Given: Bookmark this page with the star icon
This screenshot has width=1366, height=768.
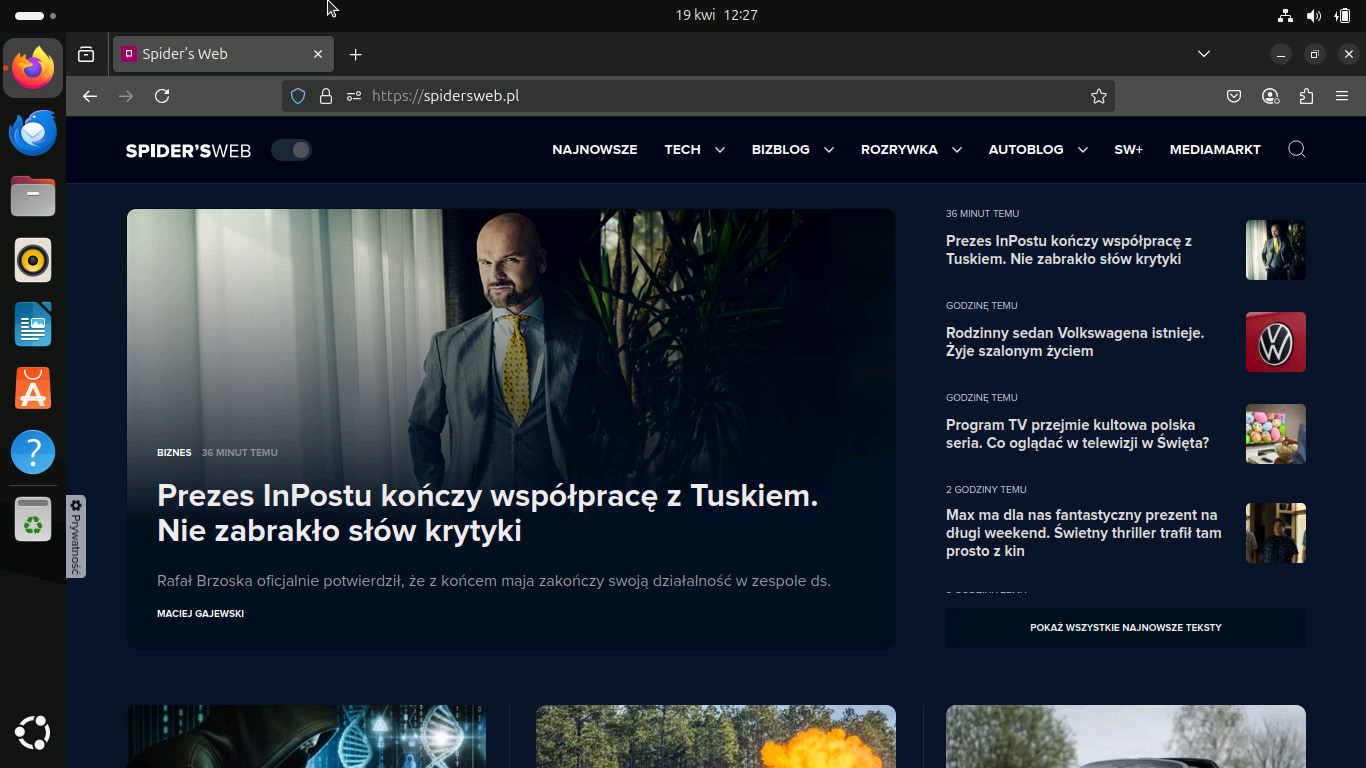Looking at the screenshot, I should point(1099,96).
